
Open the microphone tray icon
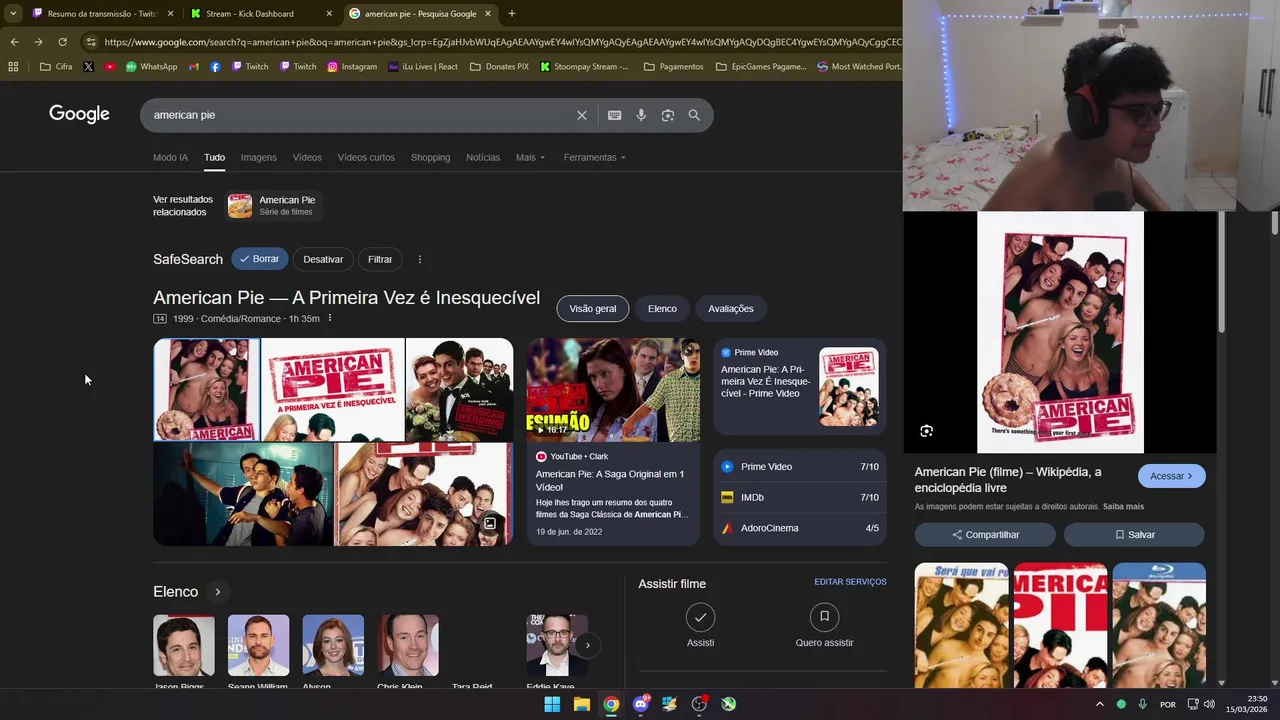click(x=1142, y=704)
